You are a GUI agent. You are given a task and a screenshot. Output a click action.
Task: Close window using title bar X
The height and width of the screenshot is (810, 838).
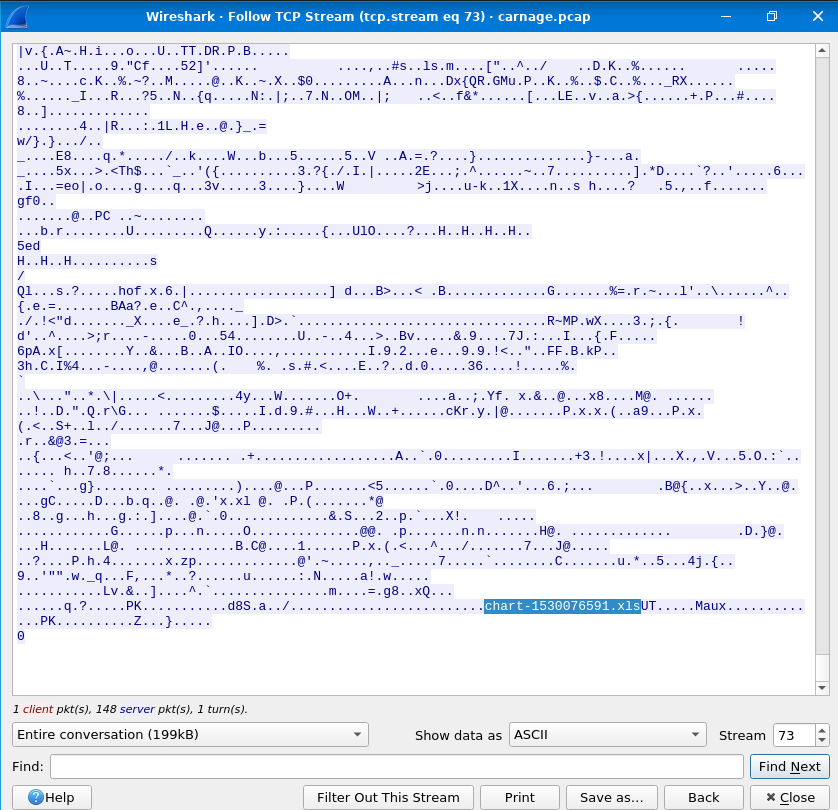[818, 17]
